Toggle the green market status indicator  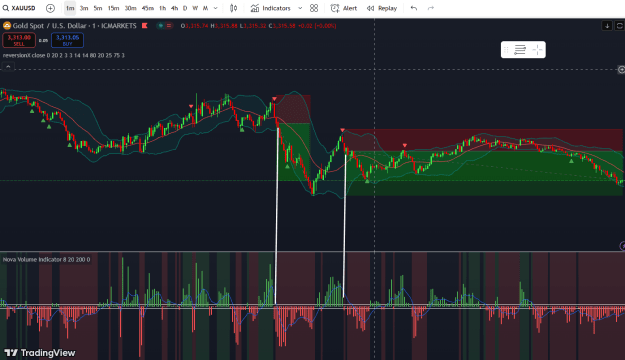[161, 26]
